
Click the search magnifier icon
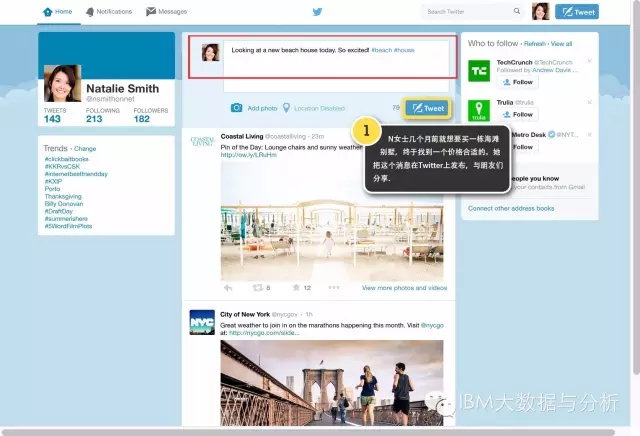pyautogui.click(x=516, y=12)
